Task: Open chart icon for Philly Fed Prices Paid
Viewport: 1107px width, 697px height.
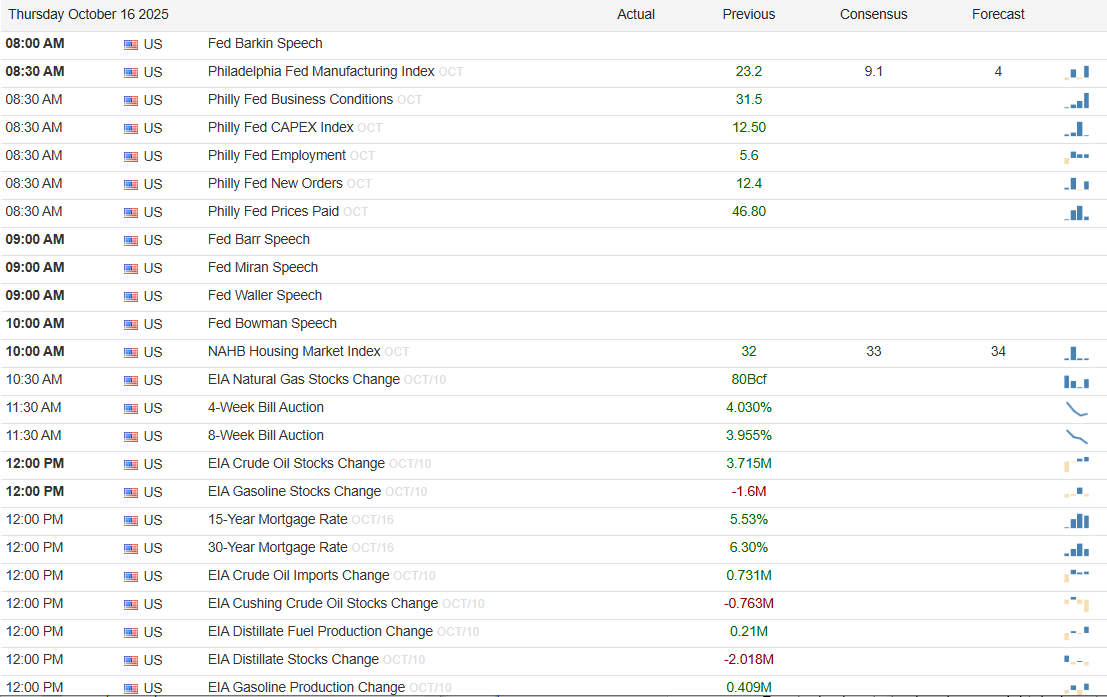Action: 1077,213
